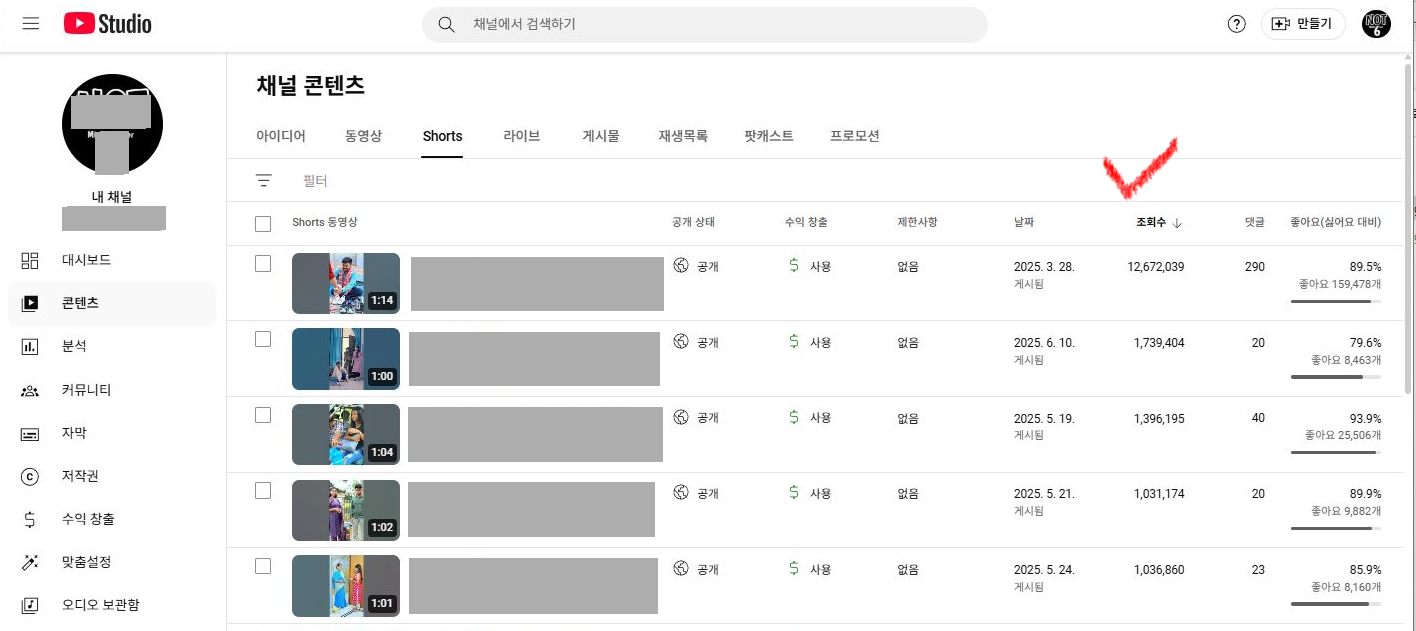Screen dimensions: 1416x631
Task: Click the channel profile picture in sidebar
Action: pyautogui.click(x=112, y=124)
